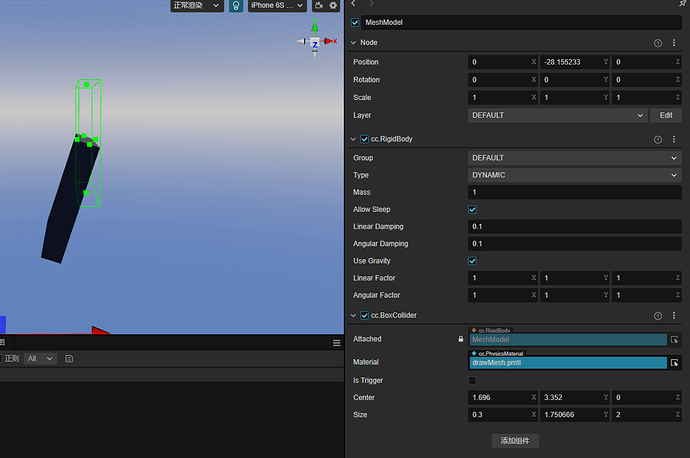The height and width of the screenshot is (458, 690).
Task: Click the scene orientation gizmo Z cube
Action: point(315,44)
